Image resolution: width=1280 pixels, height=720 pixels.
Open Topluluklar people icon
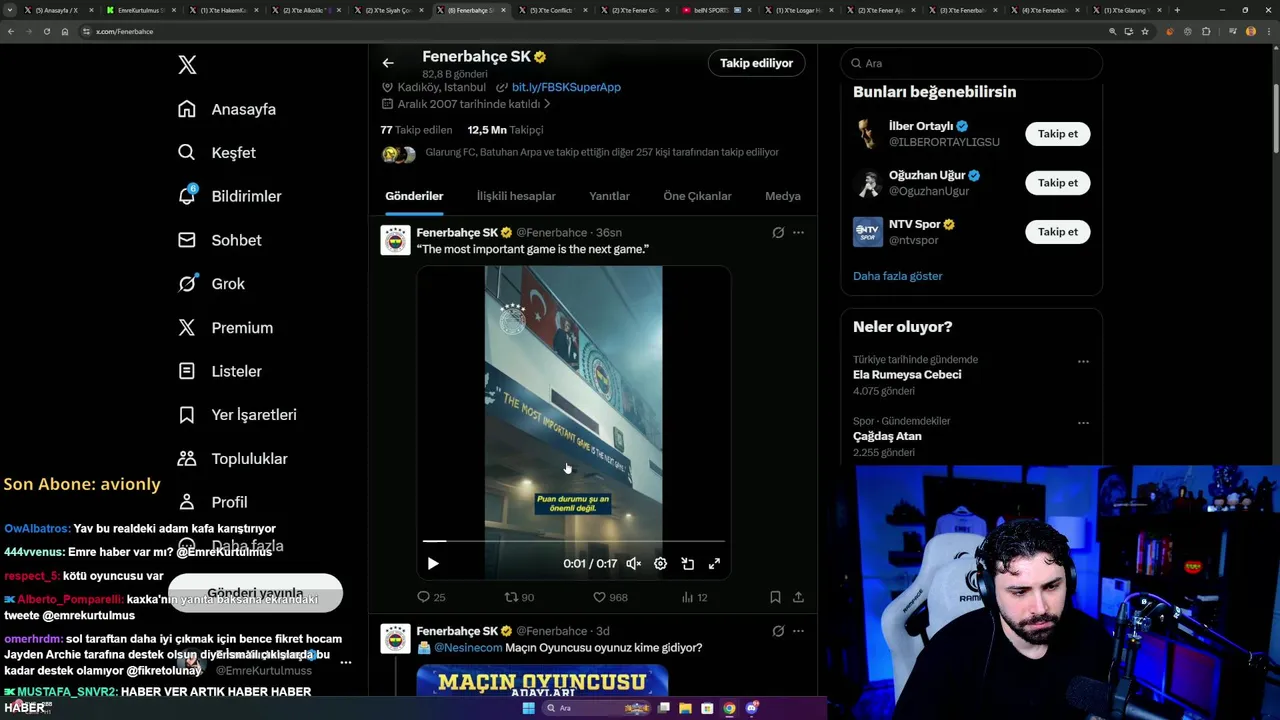[187, 458]
